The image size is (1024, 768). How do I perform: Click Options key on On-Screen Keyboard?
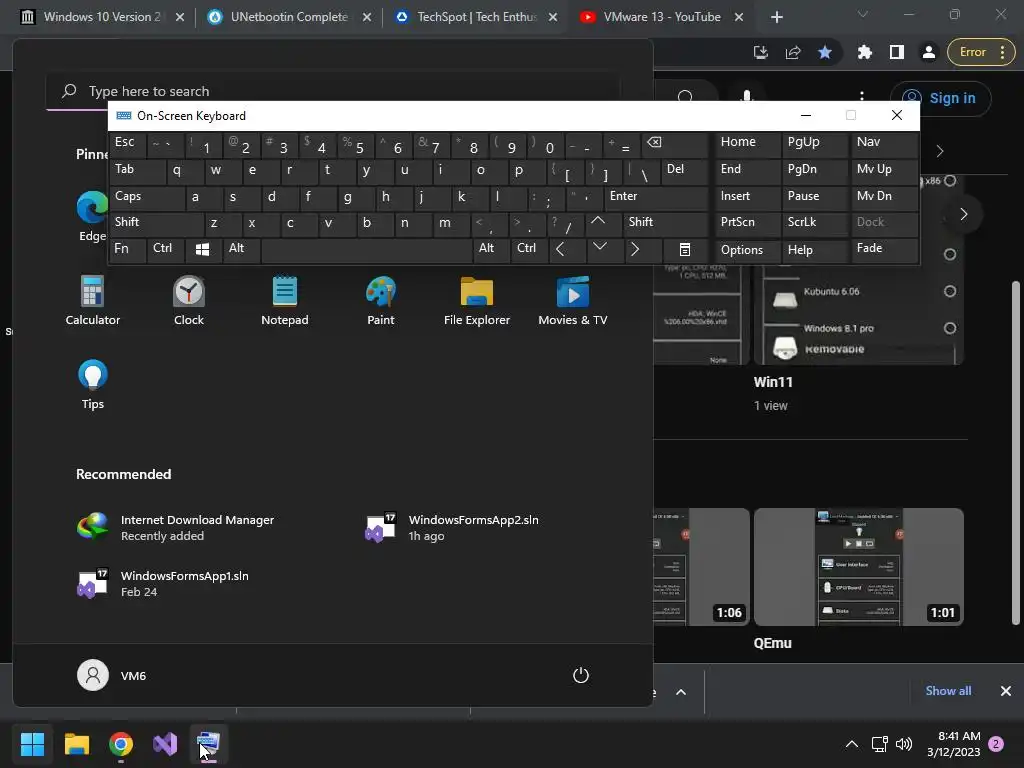(746, 250)
